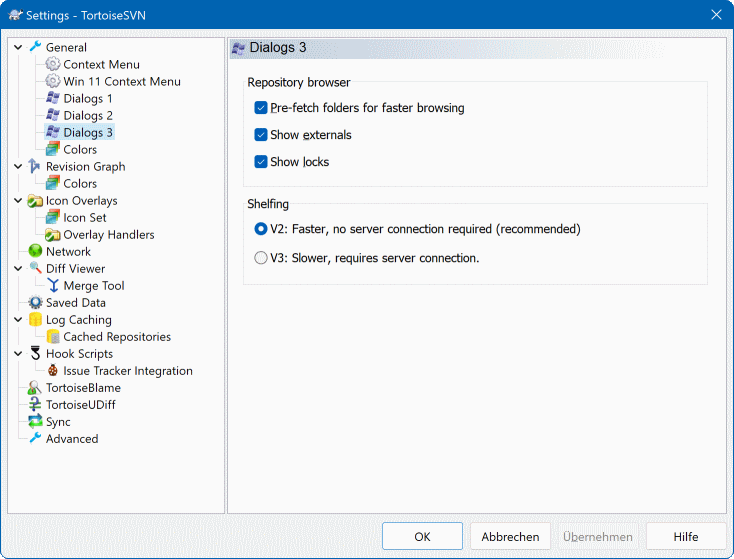734x559 pixels.
Task: Click the Dialogs 3 page header icon
Action: tap(238, 48)
